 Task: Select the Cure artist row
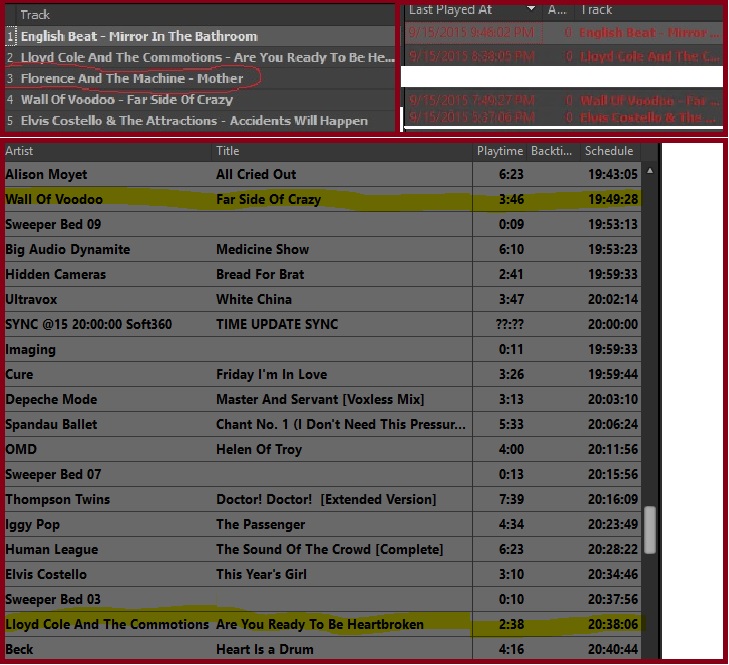pos(323,374)
